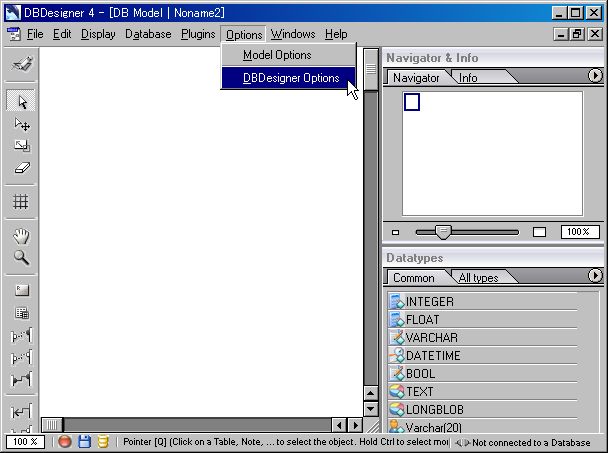Select the INTEGER datatype
The width and height of the screenshot is (608, 453).
click(x=482, y=301)
